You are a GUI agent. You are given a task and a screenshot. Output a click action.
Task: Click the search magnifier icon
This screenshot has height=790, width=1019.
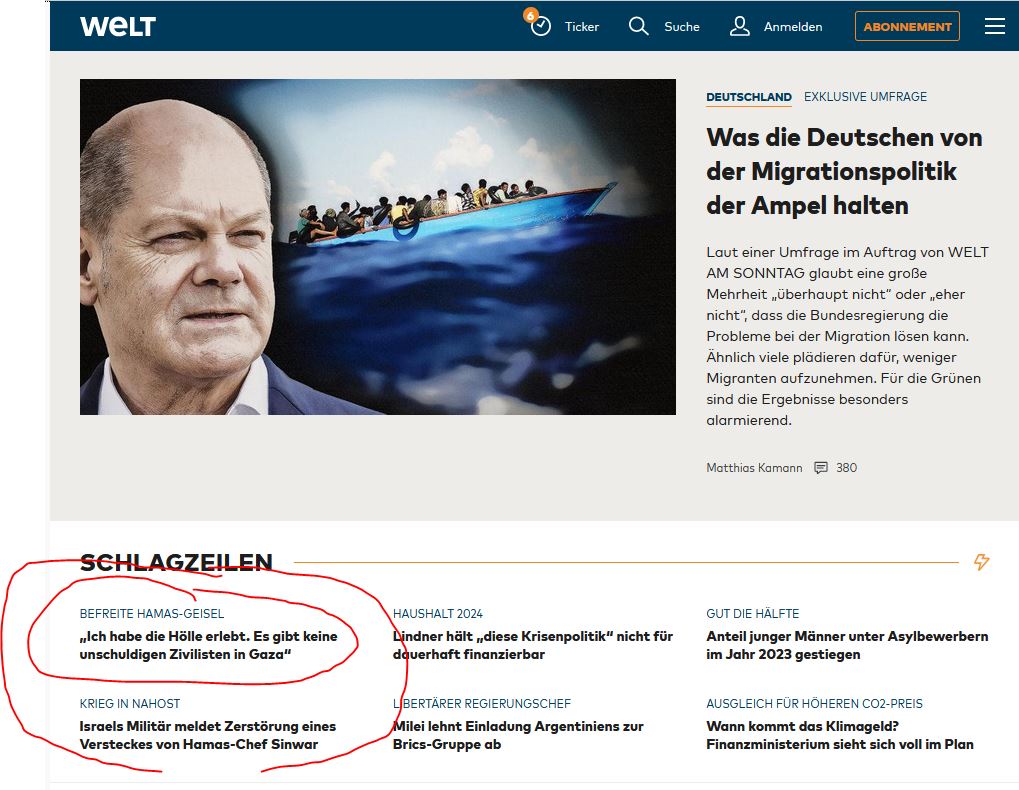[638, 26]
